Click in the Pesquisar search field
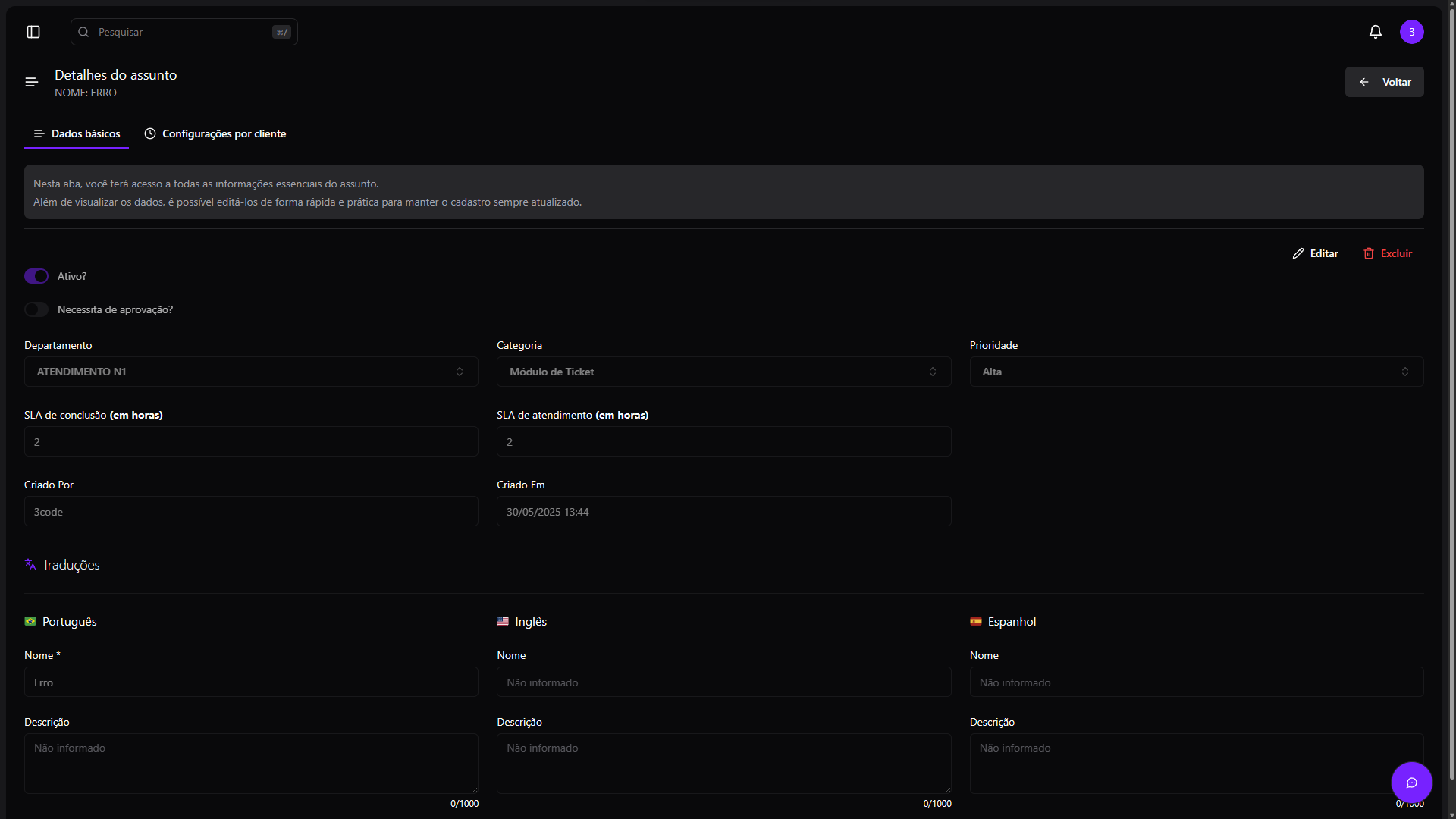 point(184,32)
